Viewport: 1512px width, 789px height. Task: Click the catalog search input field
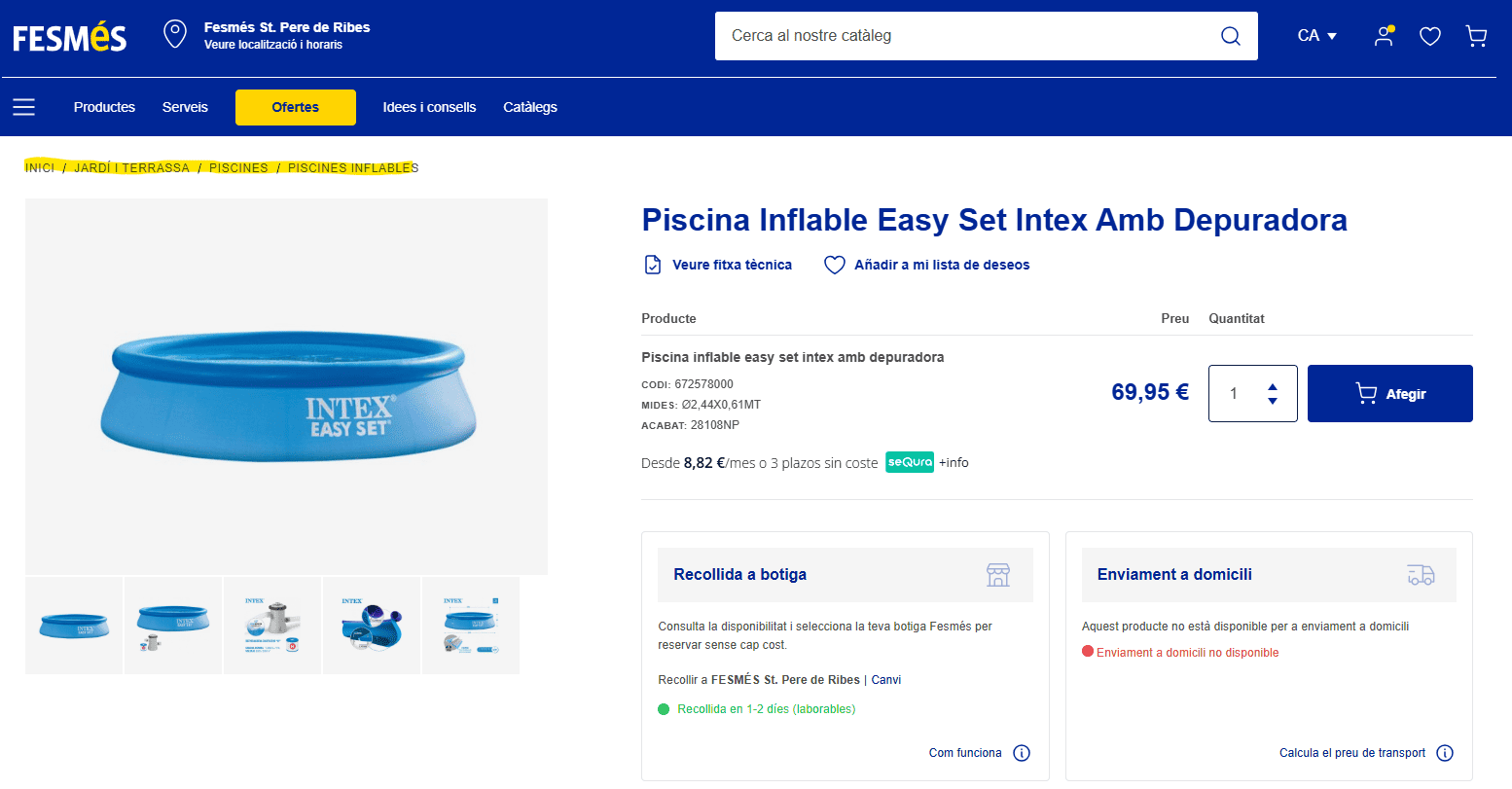[963, 36]
